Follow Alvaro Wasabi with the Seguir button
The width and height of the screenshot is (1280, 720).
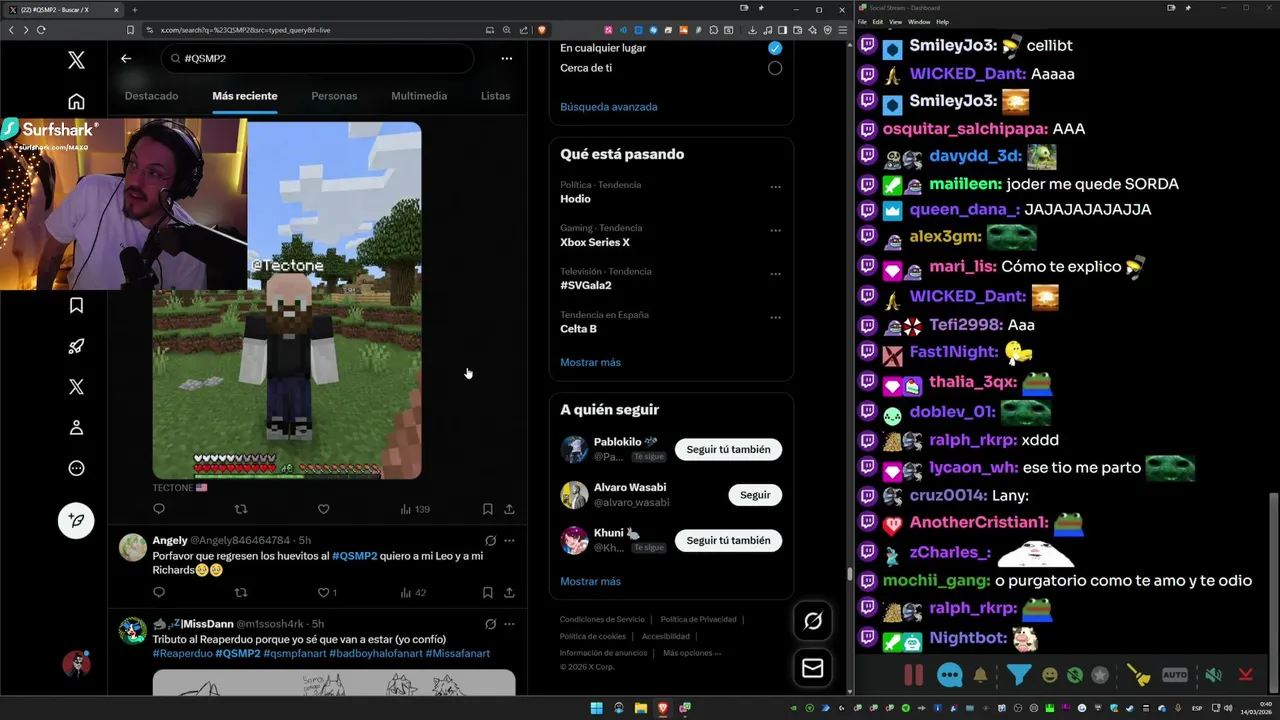coord(755,495)
